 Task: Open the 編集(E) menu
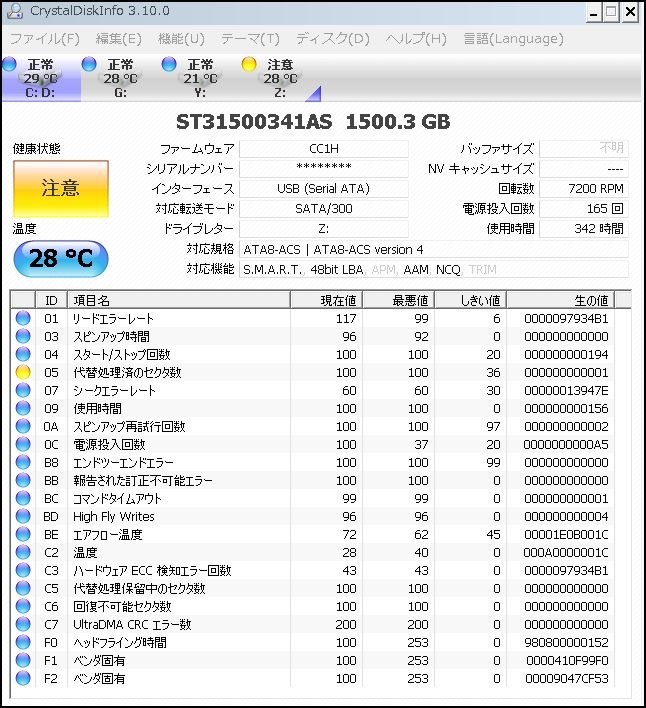118,39
